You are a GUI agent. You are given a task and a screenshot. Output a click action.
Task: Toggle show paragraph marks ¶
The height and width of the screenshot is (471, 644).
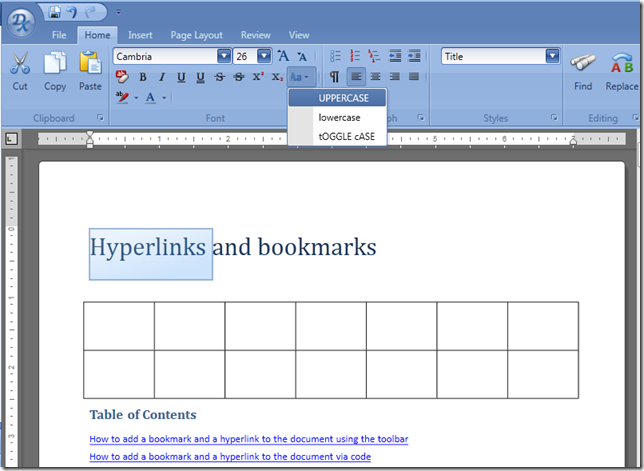coord(335,76)
